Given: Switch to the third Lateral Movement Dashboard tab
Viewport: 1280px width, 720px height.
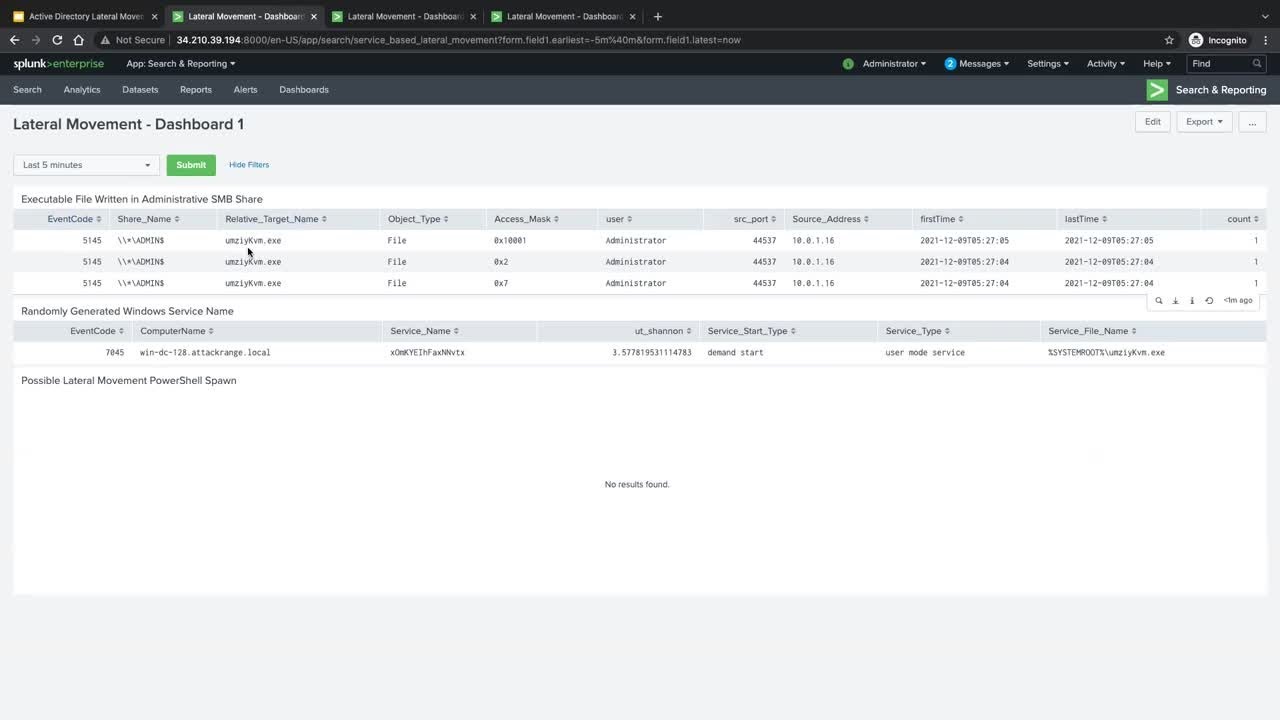Looking at the screenshot, I should pyautogui.click(x=565, y=17).
